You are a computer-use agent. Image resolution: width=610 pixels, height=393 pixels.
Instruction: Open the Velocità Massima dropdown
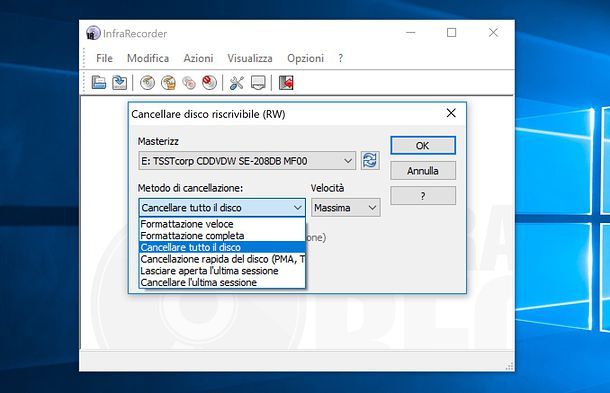click(345, 208)
